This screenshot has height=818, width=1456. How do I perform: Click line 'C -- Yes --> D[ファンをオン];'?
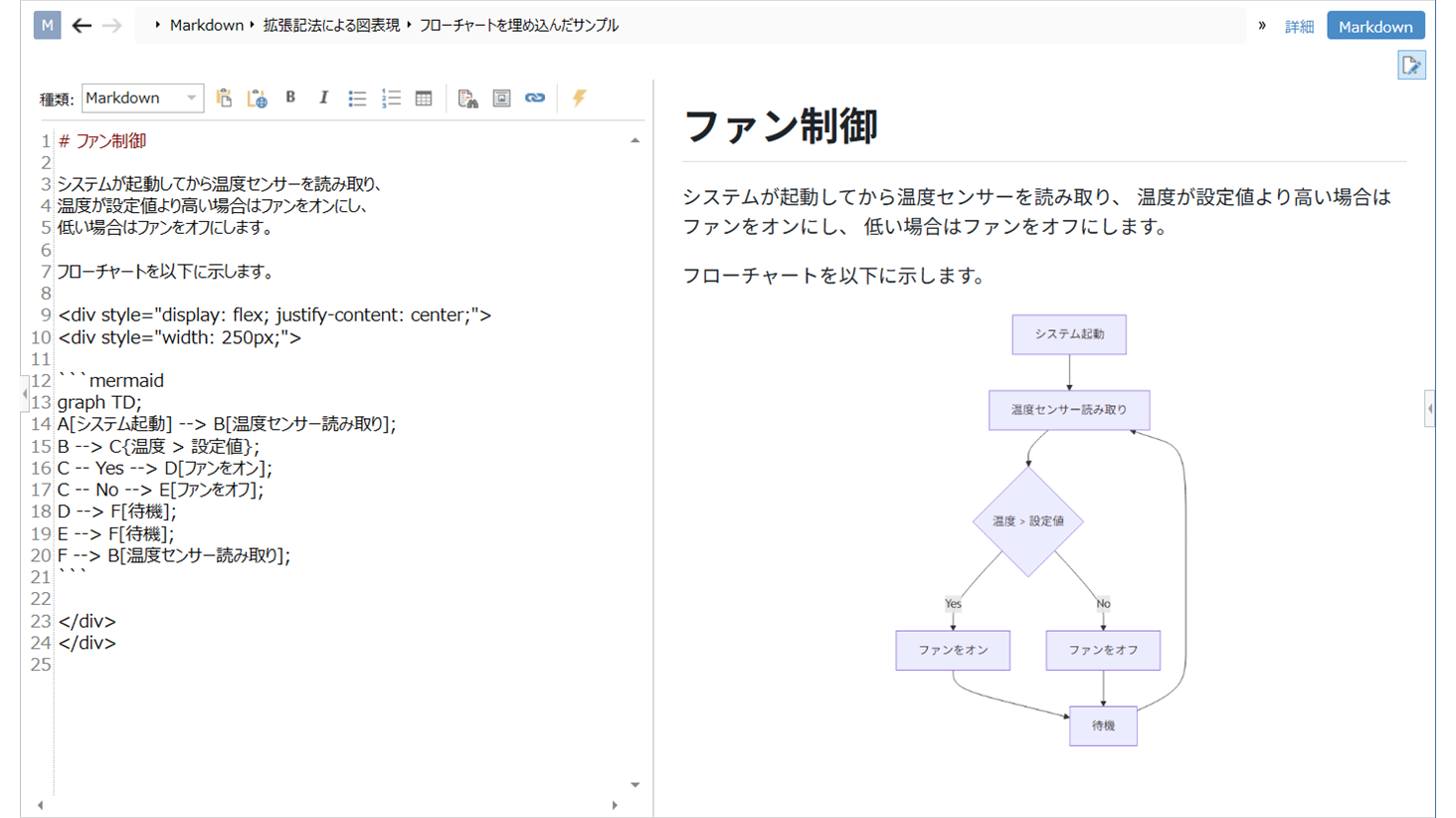[x=164, y=468]
